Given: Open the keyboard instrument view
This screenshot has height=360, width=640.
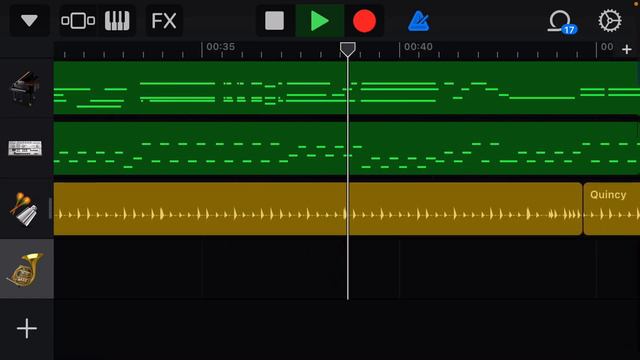Looking at the screenshot, I should 117,20.
